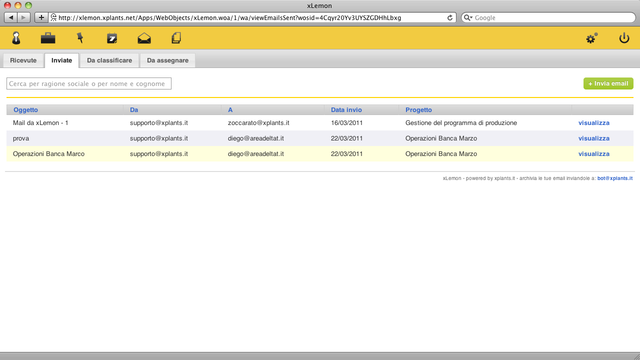Click the power logout icon

tap(624, 38)
